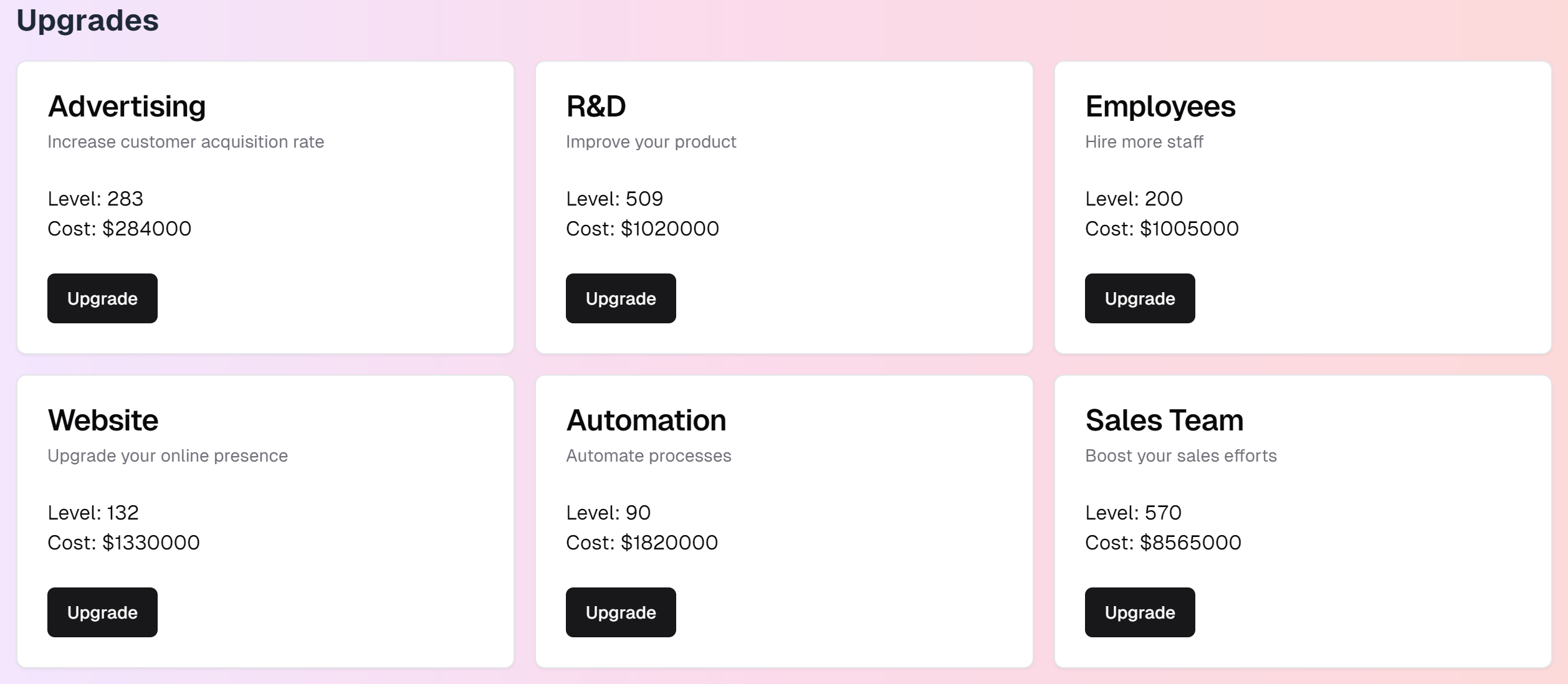Select the 'Hire more staff' description
The width and height of the screenshot is (1568, 684).
click(x=1144, y=142)
